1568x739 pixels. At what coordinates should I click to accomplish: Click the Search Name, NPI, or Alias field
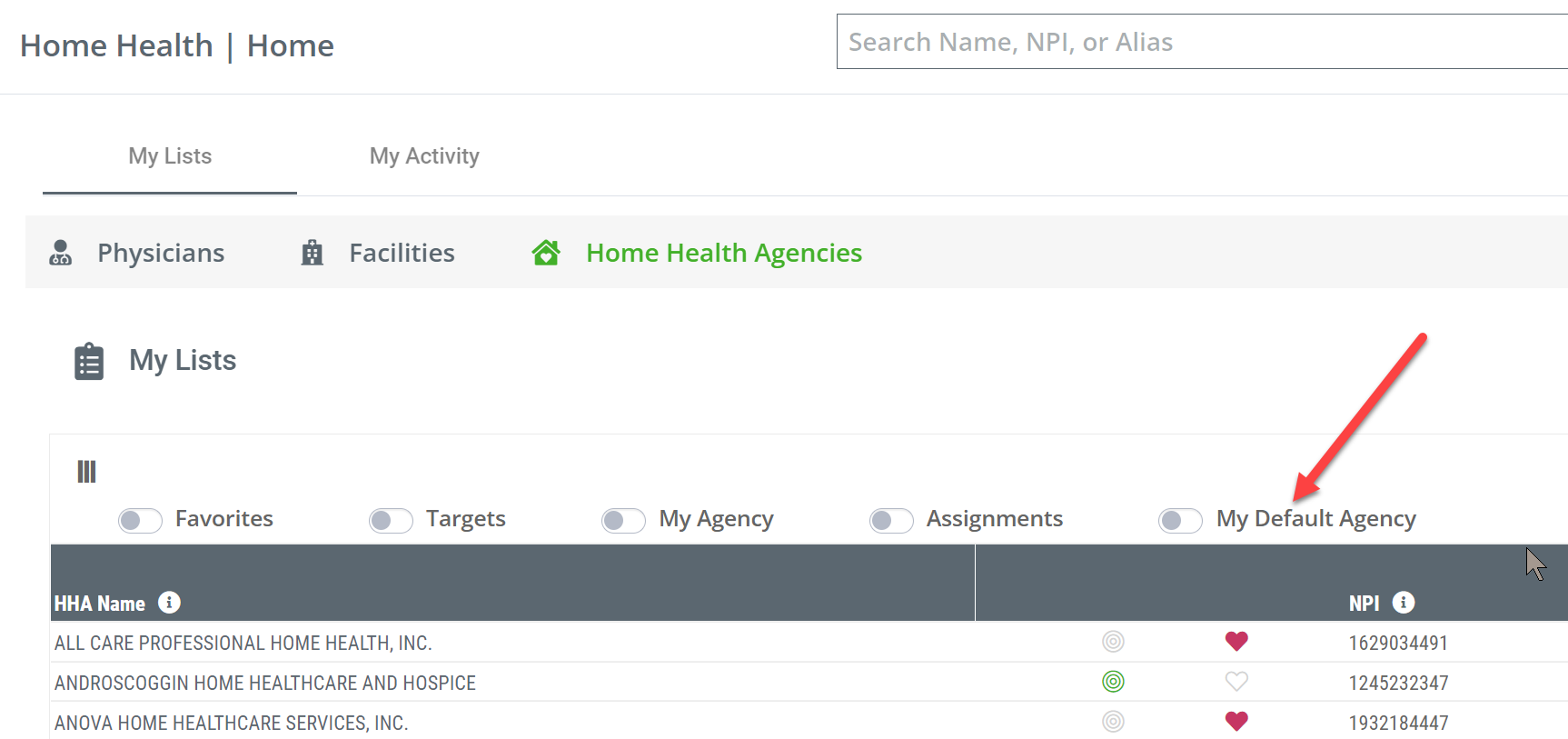tap(1202, 42)
